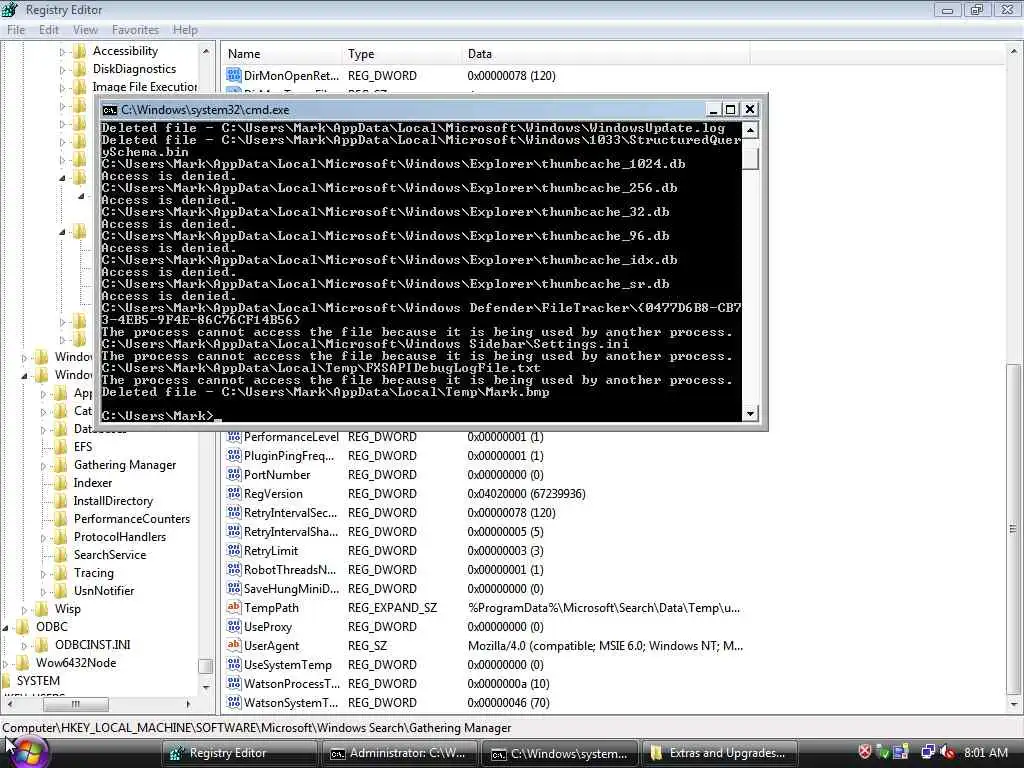This screenshot has height=768, width=1024.
Task: Click the TempPath string value icon
Action: [234, 607]
